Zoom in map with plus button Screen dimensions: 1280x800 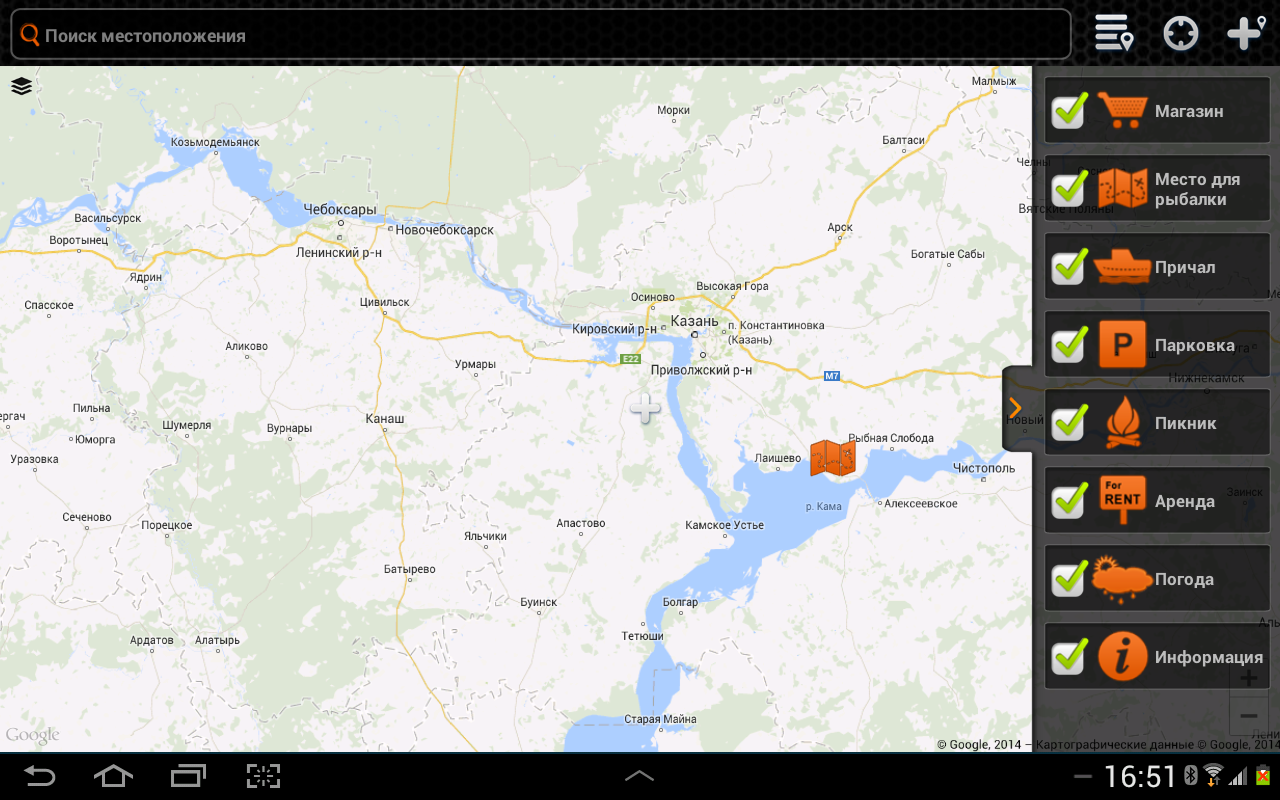(1248, 678)
